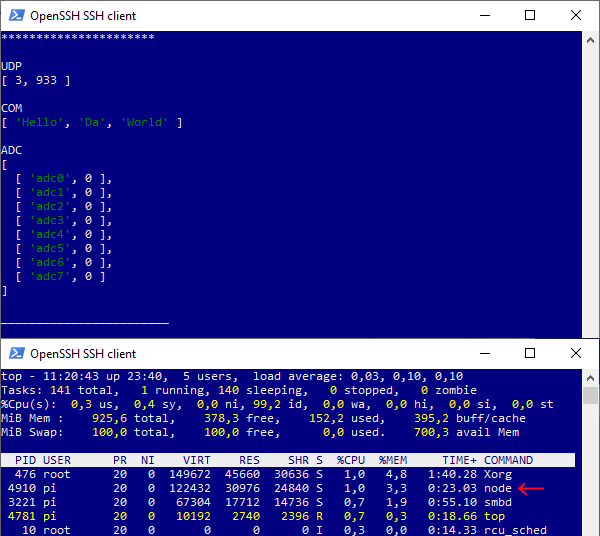Maximize the bottom OpenSSH SSH client window

[530, 353]
